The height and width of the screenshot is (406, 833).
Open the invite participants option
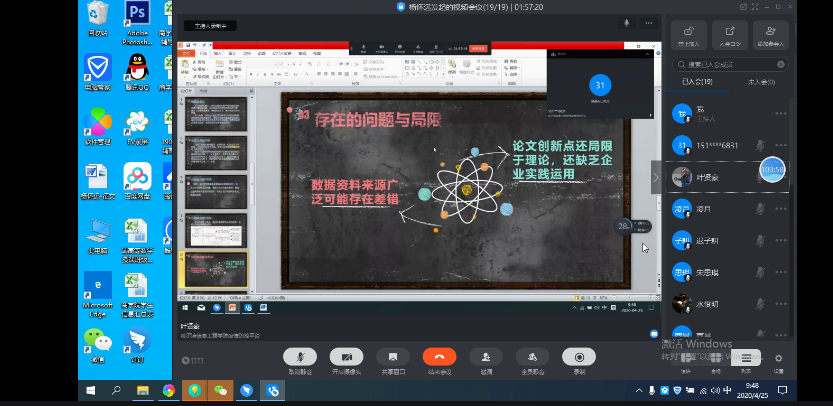tap(486, 358)
